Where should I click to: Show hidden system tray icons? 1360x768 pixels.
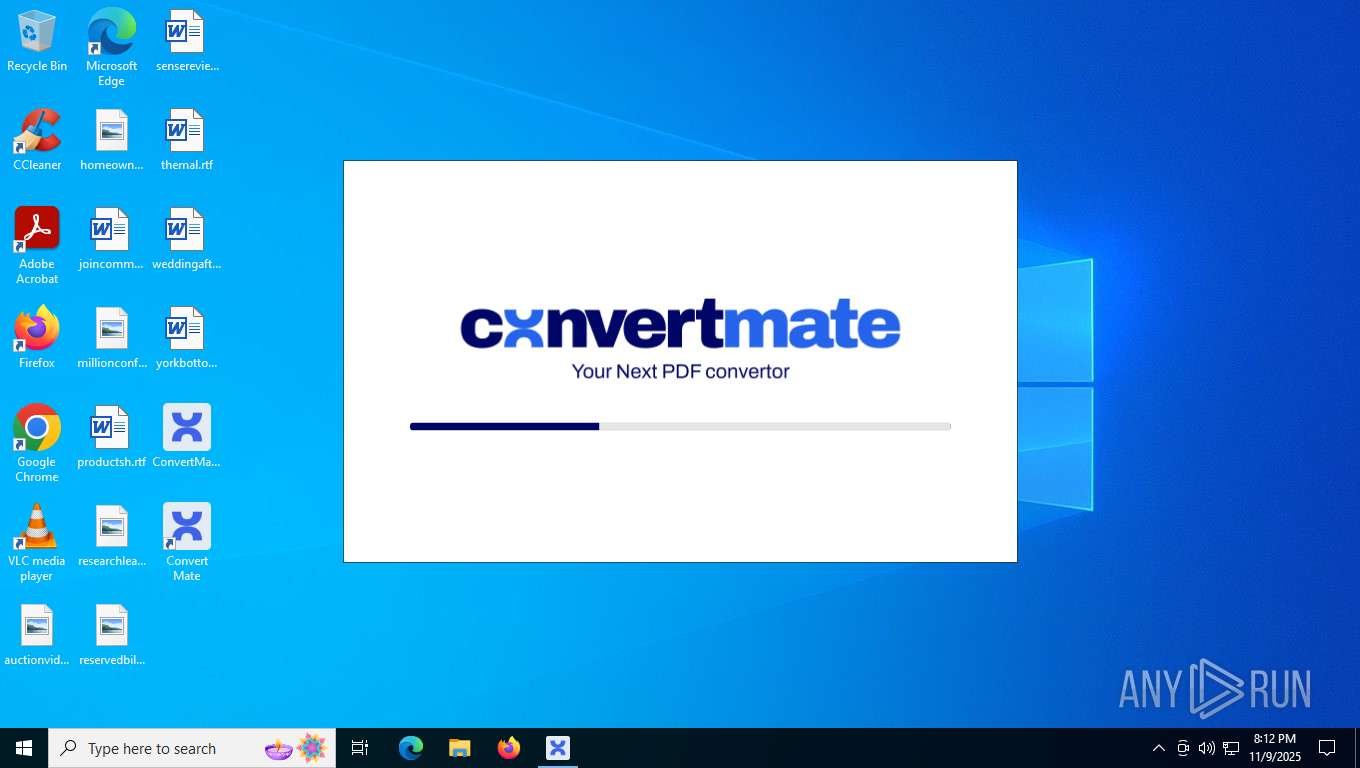click(x=1158, y=748)
